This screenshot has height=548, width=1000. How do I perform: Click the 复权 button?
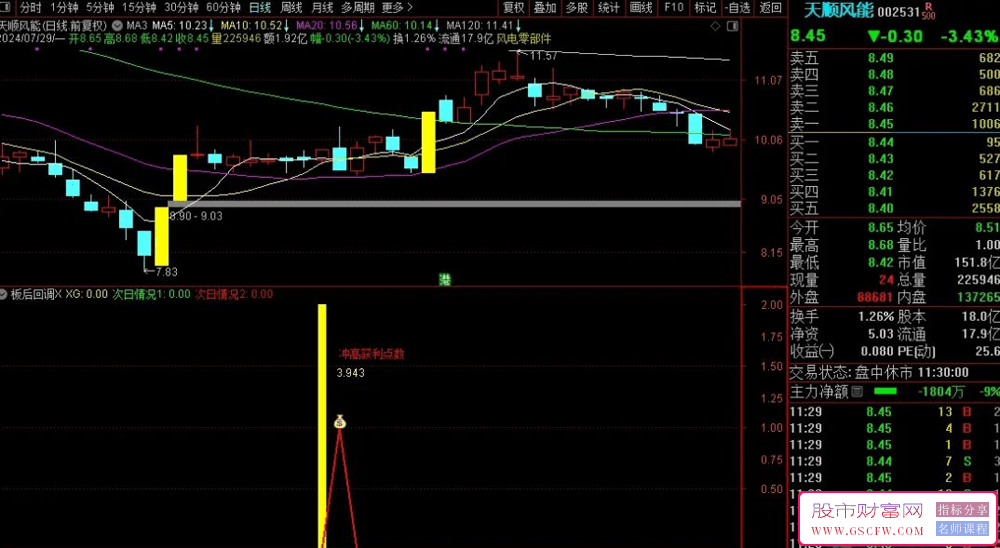point(513,8)
